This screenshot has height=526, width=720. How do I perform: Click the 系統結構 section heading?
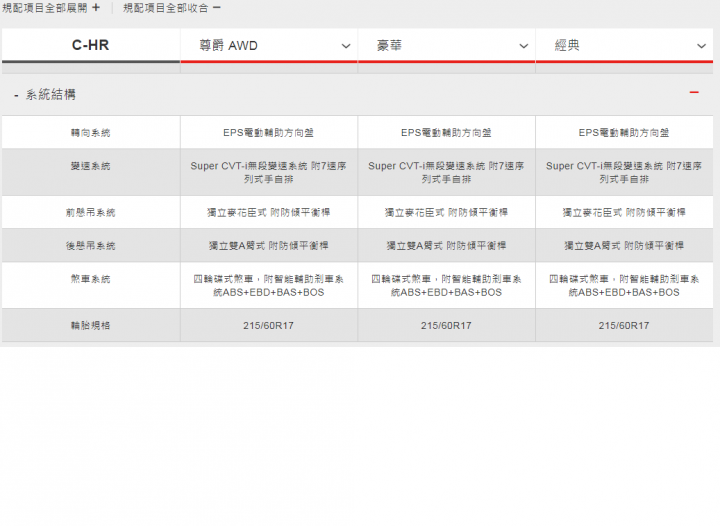[x=51, y=95]
